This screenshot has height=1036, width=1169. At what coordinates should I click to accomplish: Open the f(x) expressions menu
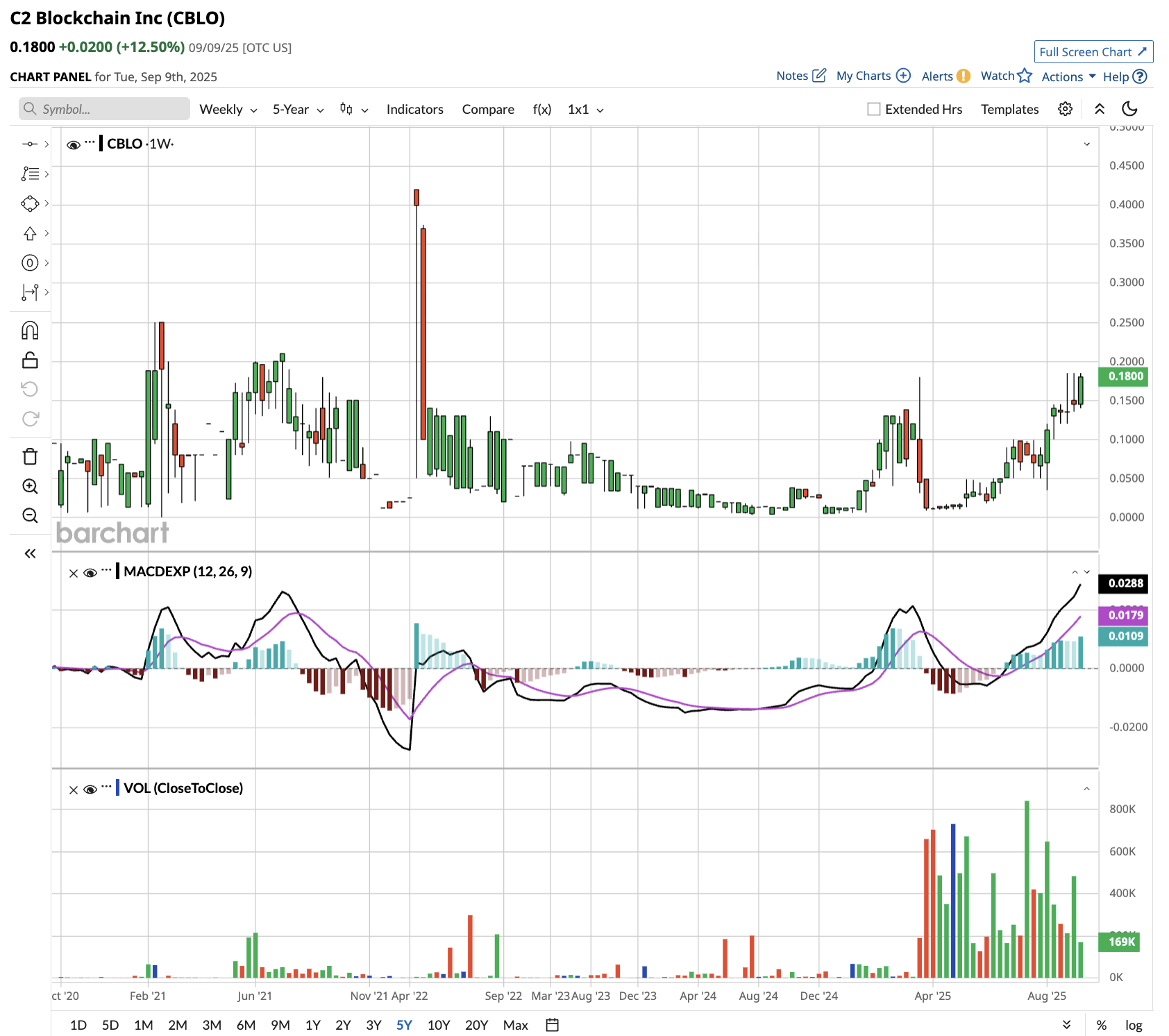(x=542, y=109)
